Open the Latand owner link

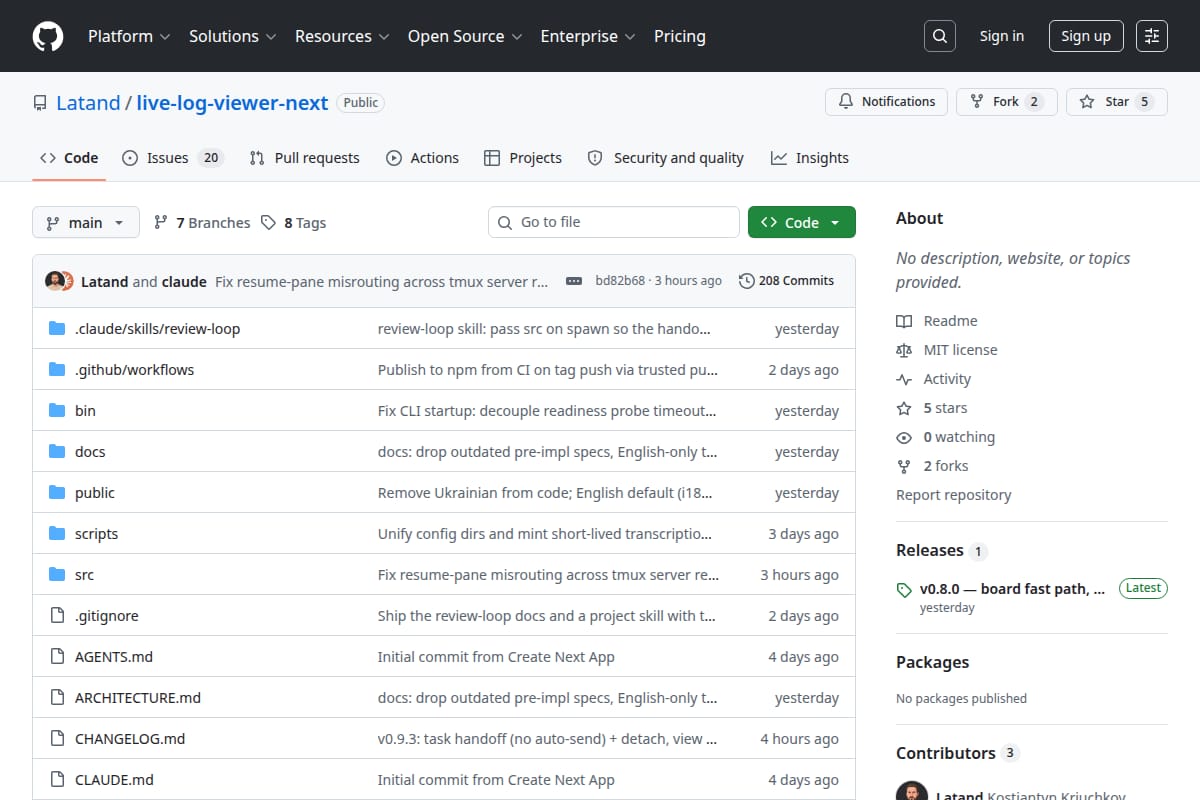coord(88,102)
